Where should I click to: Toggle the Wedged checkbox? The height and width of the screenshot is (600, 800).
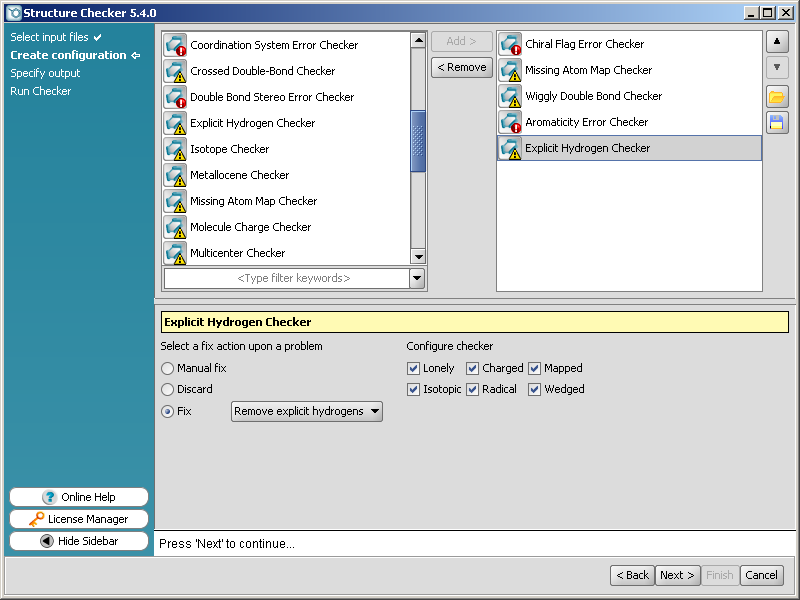pyautogui.click(x=535, y=389)
